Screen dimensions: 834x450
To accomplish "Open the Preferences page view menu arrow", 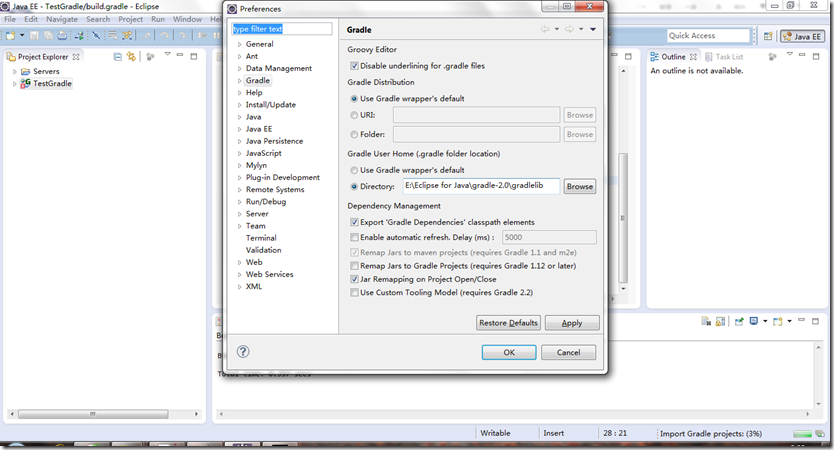I will (593, 29).
